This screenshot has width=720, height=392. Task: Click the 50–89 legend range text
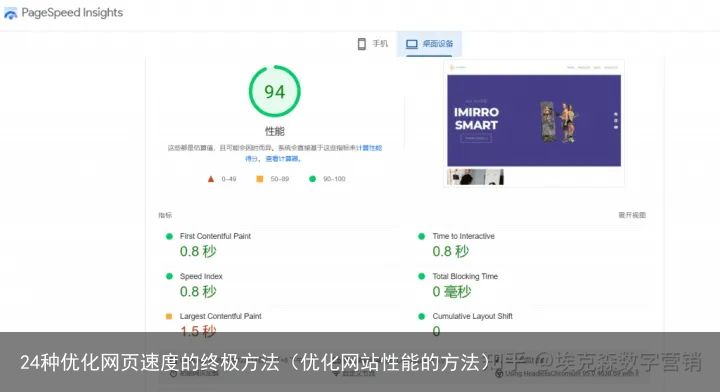click(280, 179)
